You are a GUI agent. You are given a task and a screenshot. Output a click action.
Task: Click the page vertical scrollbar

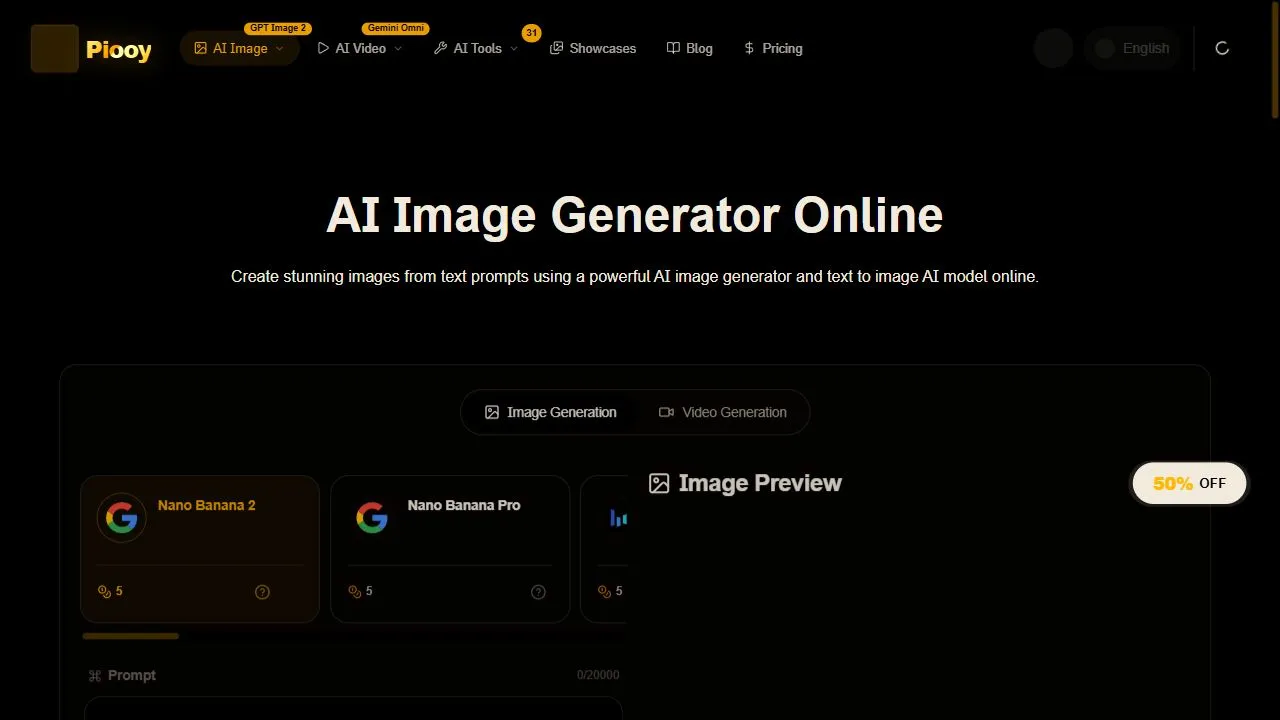[x=1274, y=60]
